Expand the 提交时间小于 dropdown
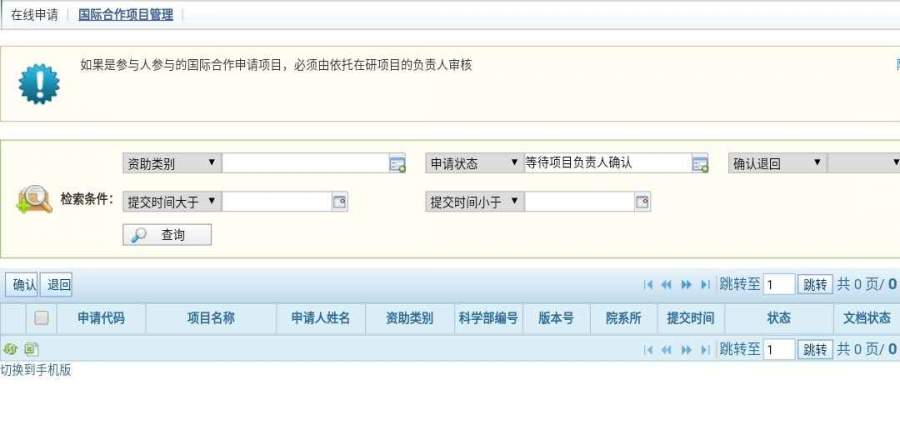The width and height of the screenshot is (900, 445). click(475, 202)
